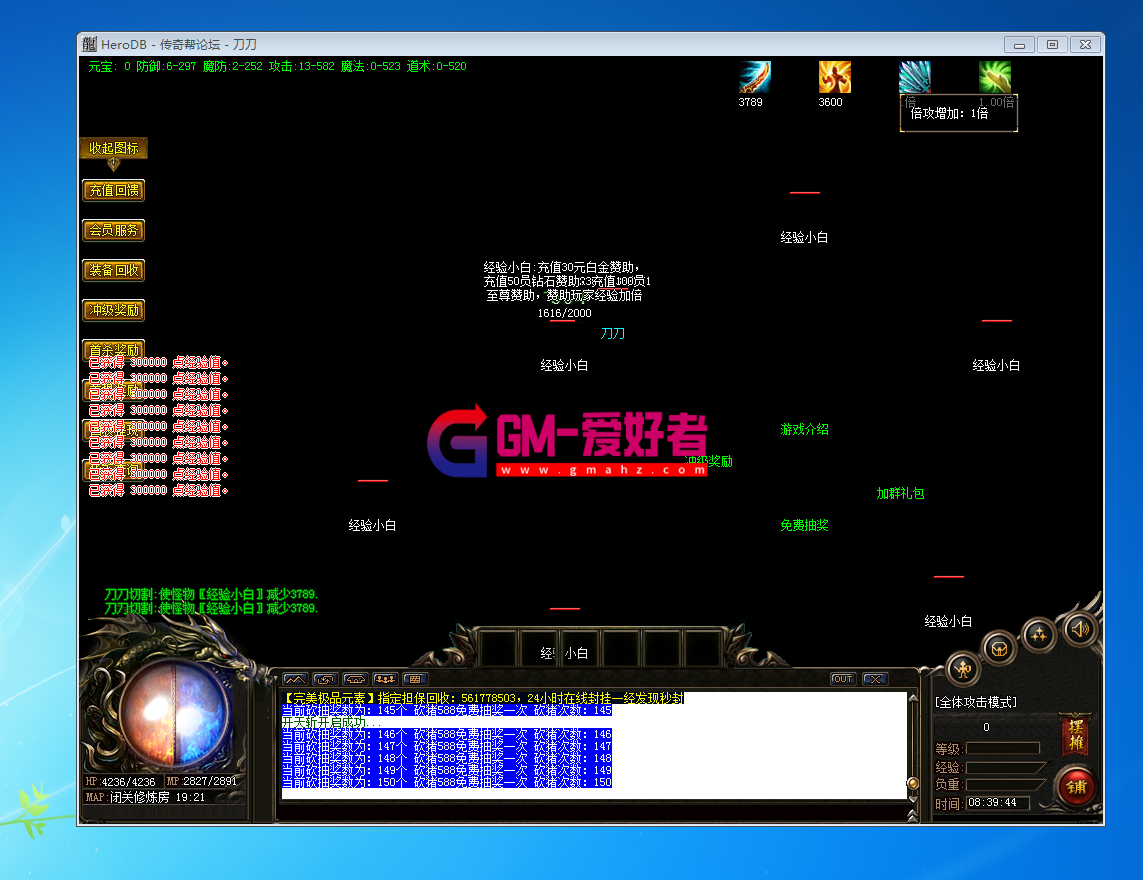This screenshot has width=1143, height=880.
Task: Click the MP:2827/2891 readout
Action: 202,782
